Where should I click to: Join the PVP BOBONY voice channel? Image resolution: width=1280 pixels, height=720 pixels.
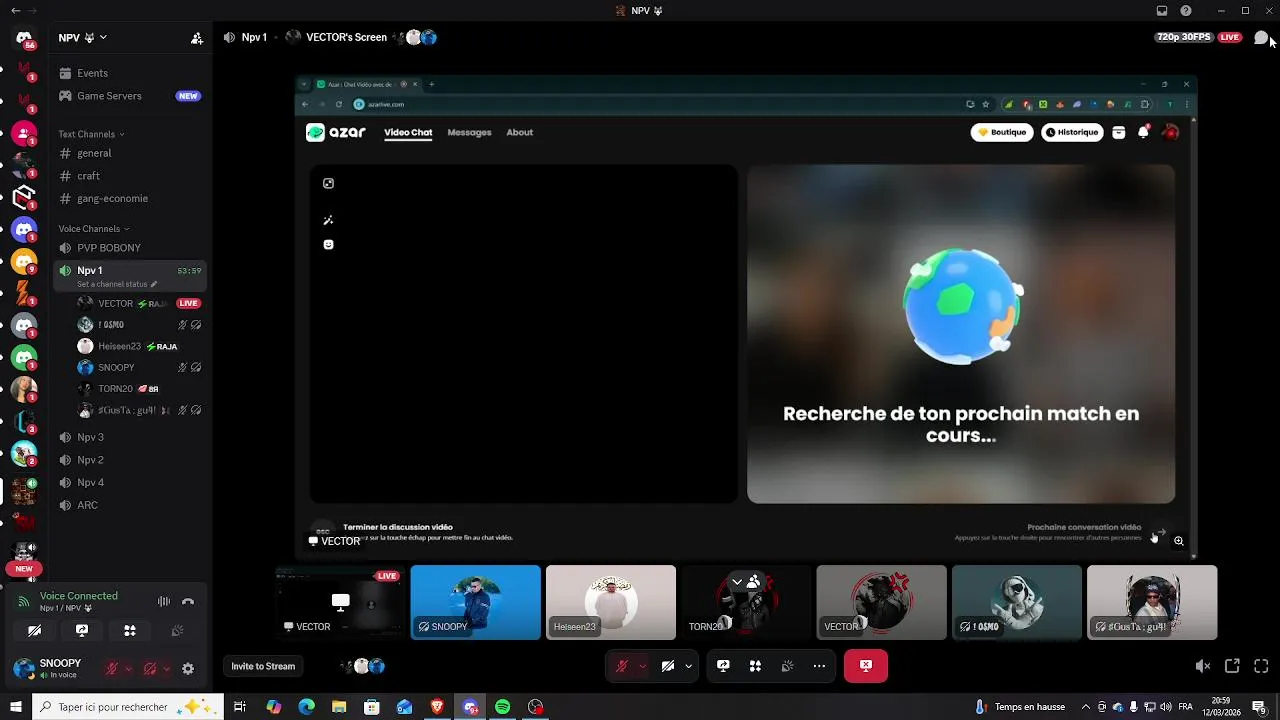(x=130, y=248)
